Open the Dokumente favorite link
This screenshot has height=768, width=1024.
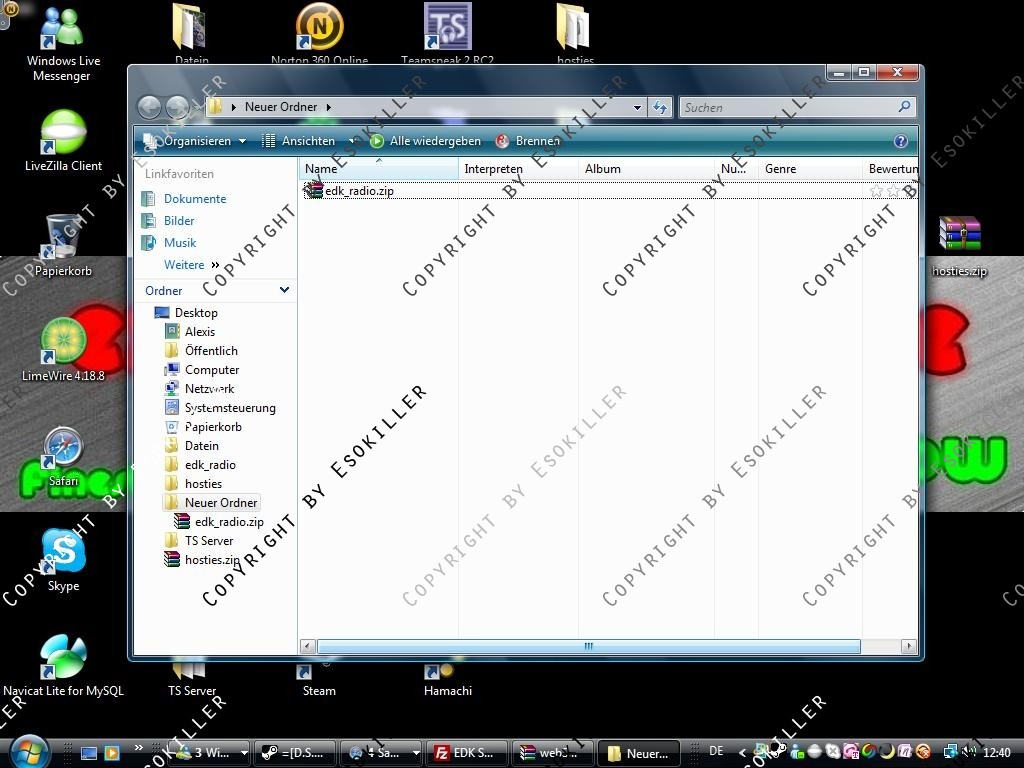pyautogui.click(x=195, y=199)
